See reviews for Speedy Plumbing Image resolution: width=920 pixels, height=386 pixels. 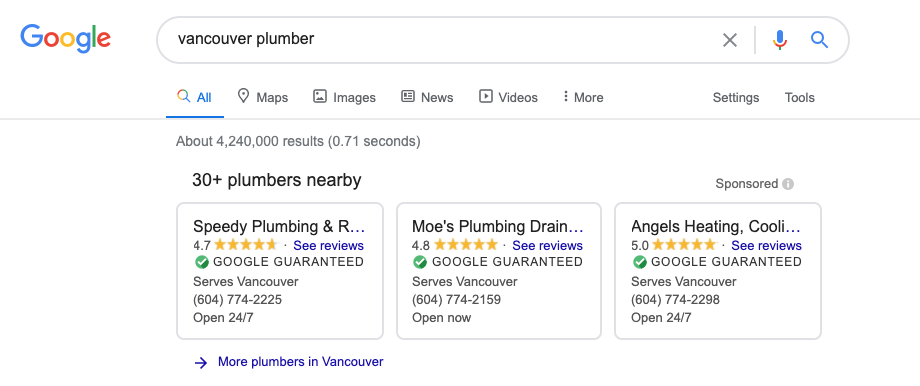click(328, 245)
